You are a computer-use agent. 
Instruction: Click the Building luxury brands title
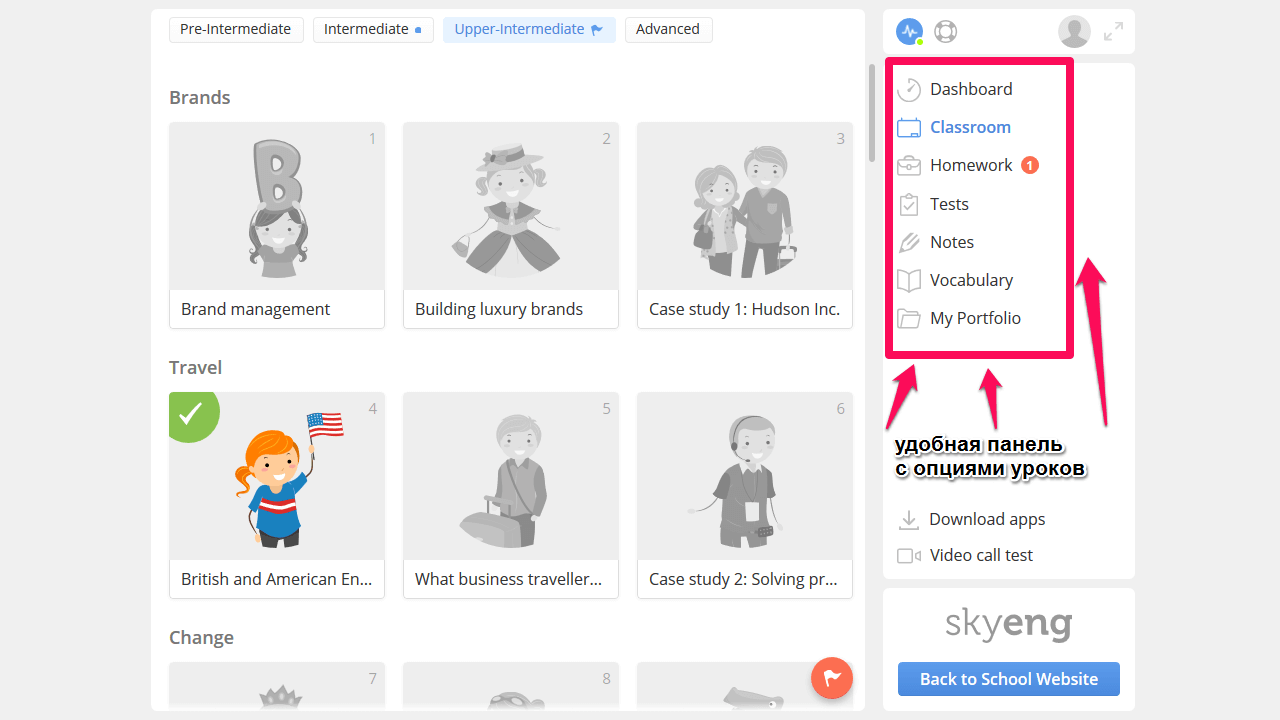coord(499,309)
